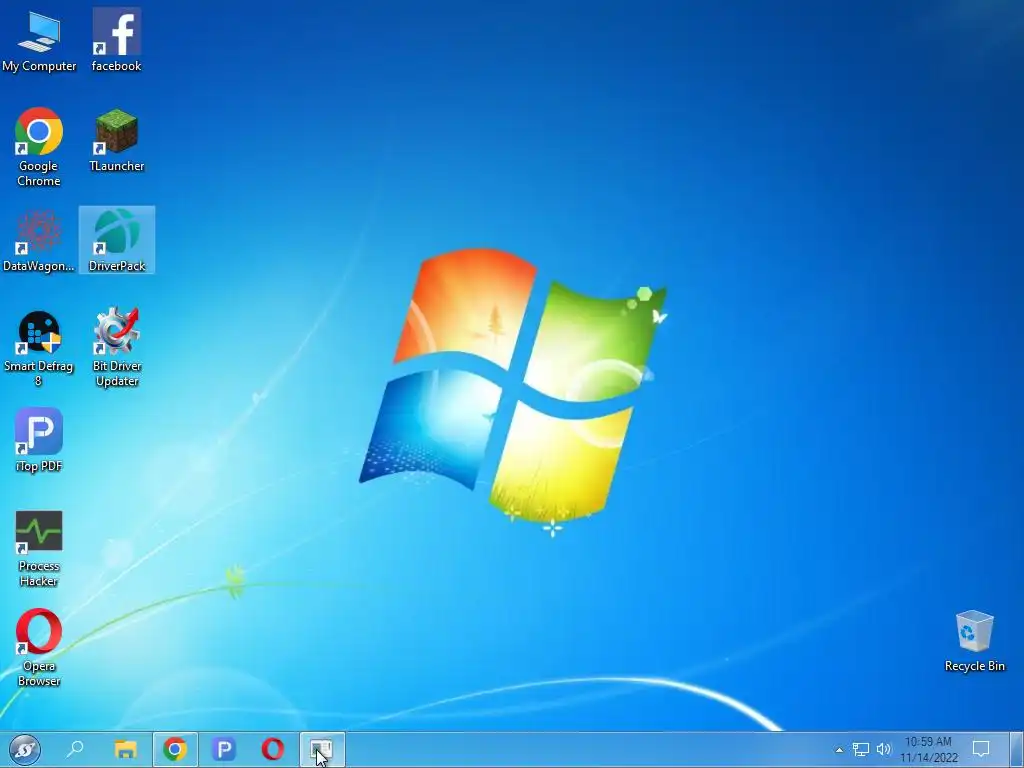Open taskbar search magnifier
1024x768 pixels.
pyautogui.click(x=75, y=749)
